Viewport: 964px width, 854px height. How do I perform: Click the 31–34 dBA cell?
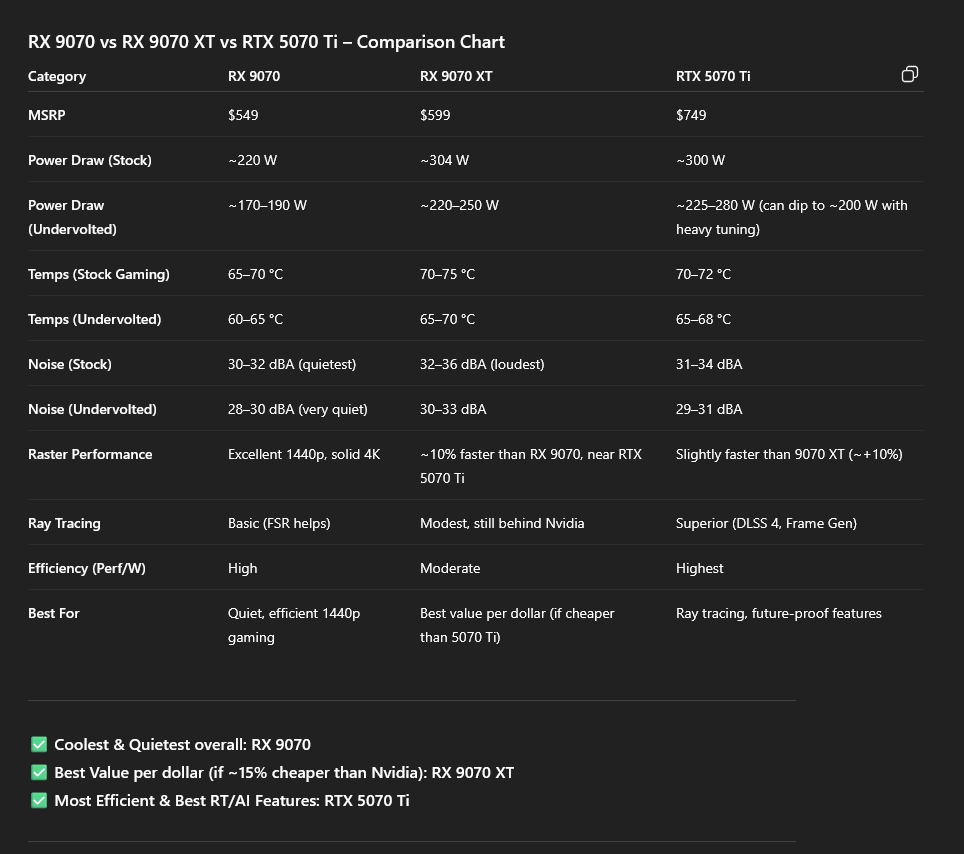[709, 365]
